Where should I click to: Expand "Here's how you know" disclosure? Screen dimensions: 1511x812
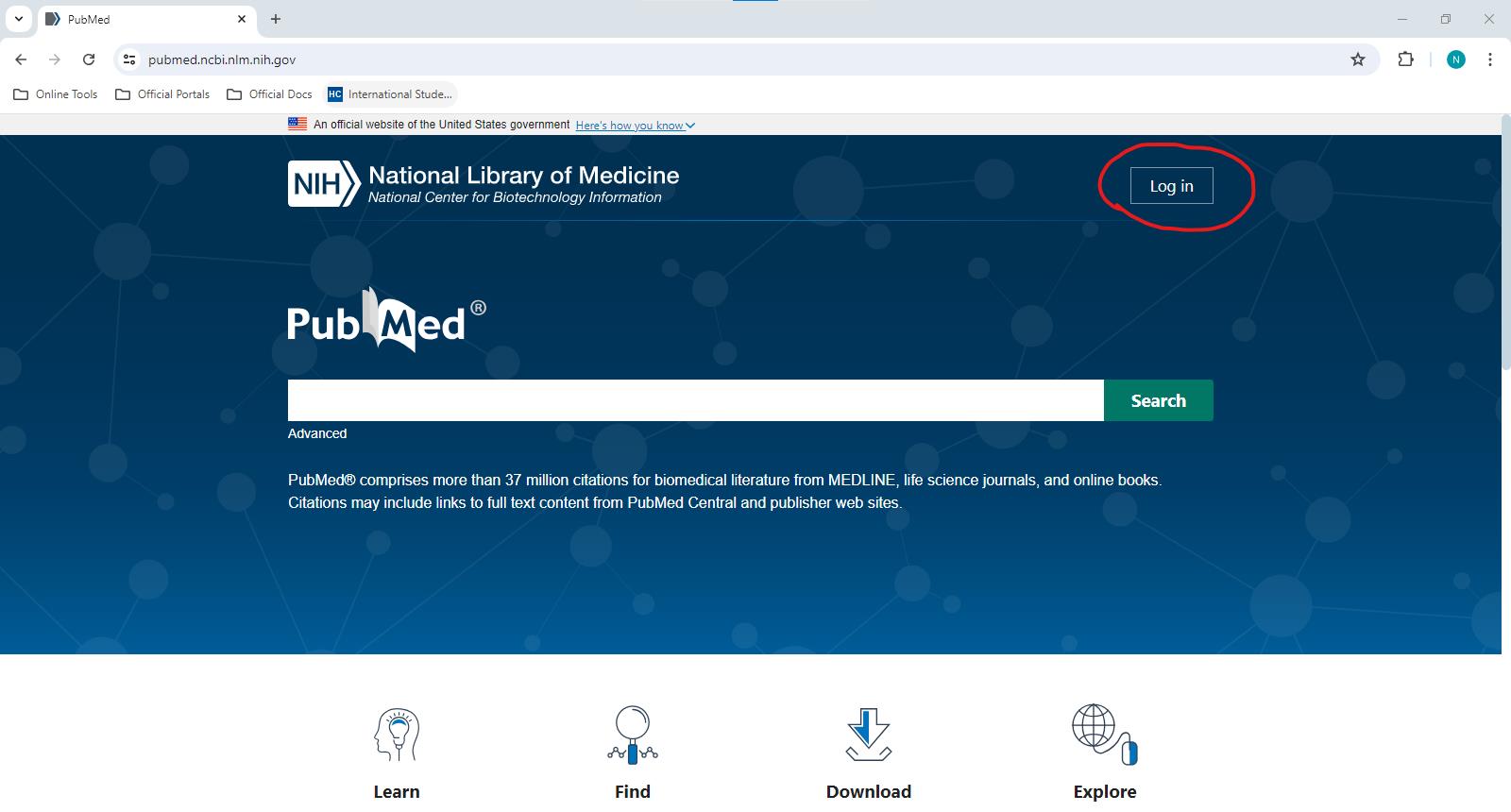[x=635, y=125]
